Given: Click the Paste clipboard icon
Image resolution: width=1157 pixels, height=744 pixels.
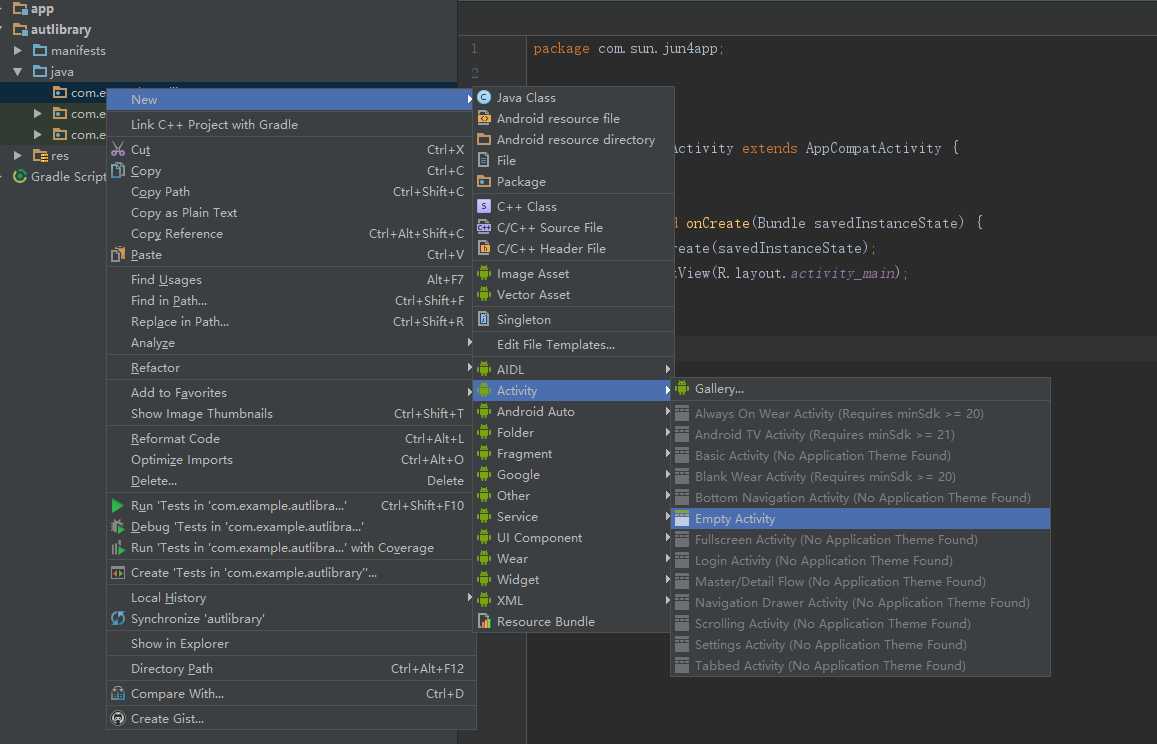Looking at the screenshot, I should (x=118, y=255).
